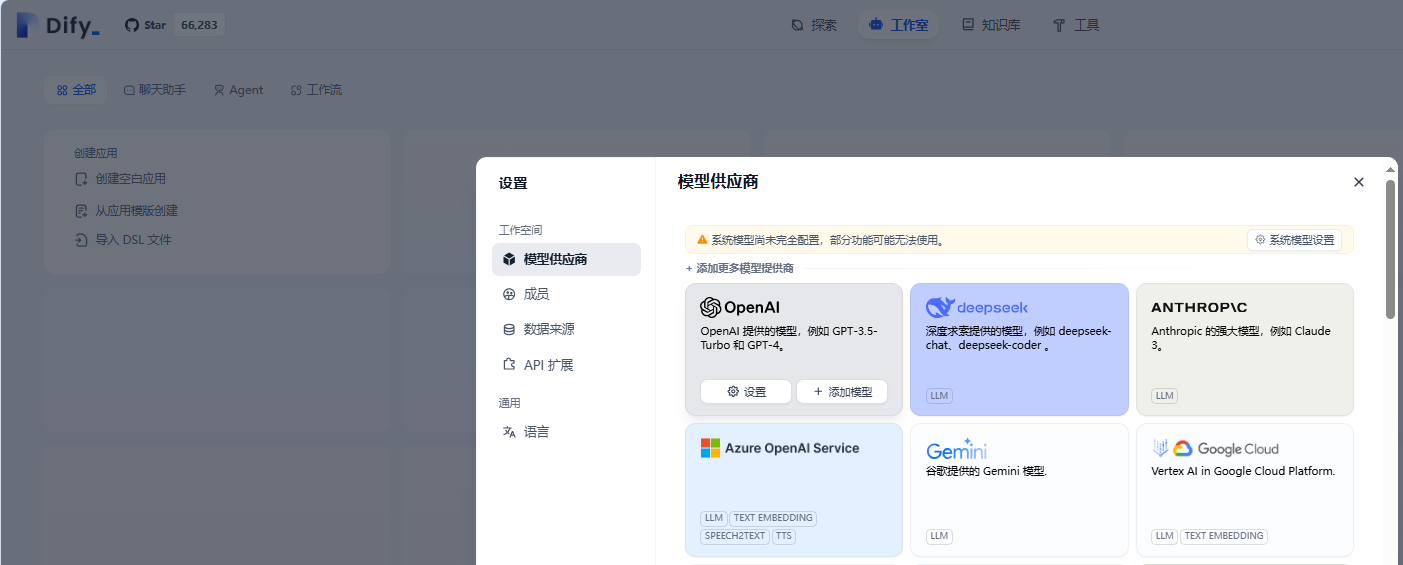
Task: Click the 系统模型设置 button
Action: [x=1294, y=240]
